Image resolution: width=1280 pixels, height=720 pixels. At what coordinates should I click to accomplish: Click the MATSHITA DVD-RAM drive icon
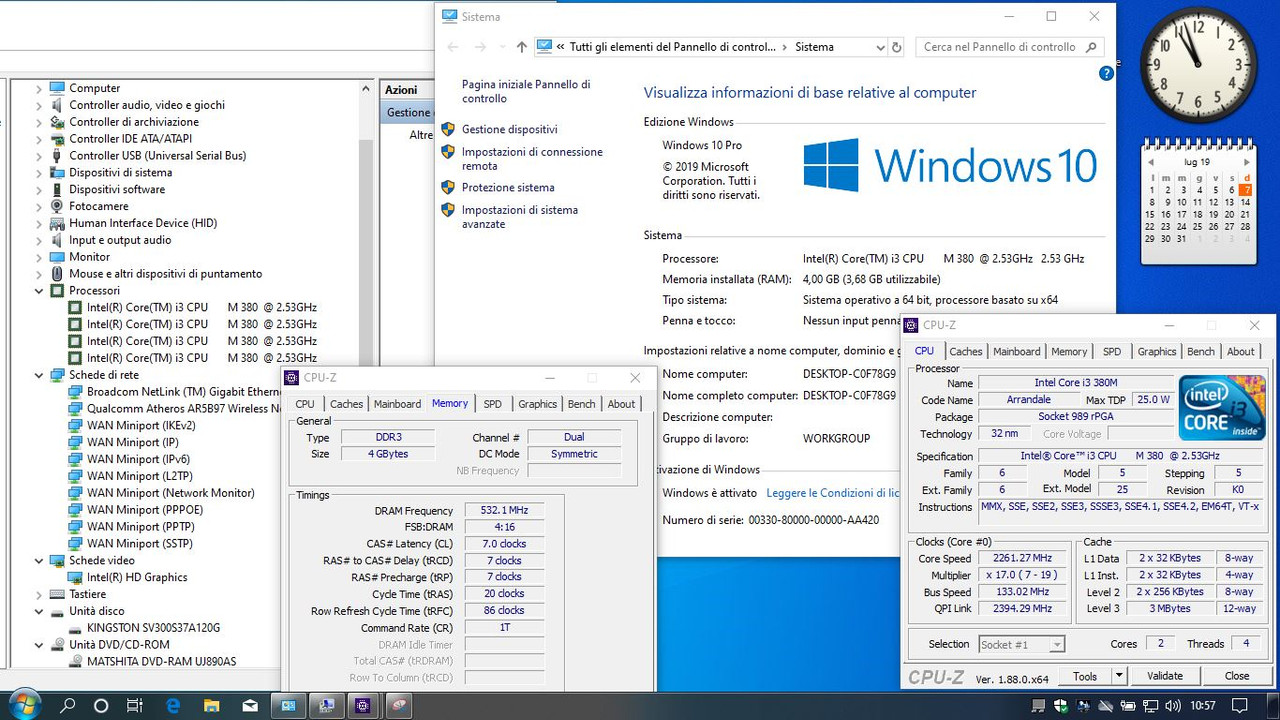pyautogui.click(x=75, y=661)
